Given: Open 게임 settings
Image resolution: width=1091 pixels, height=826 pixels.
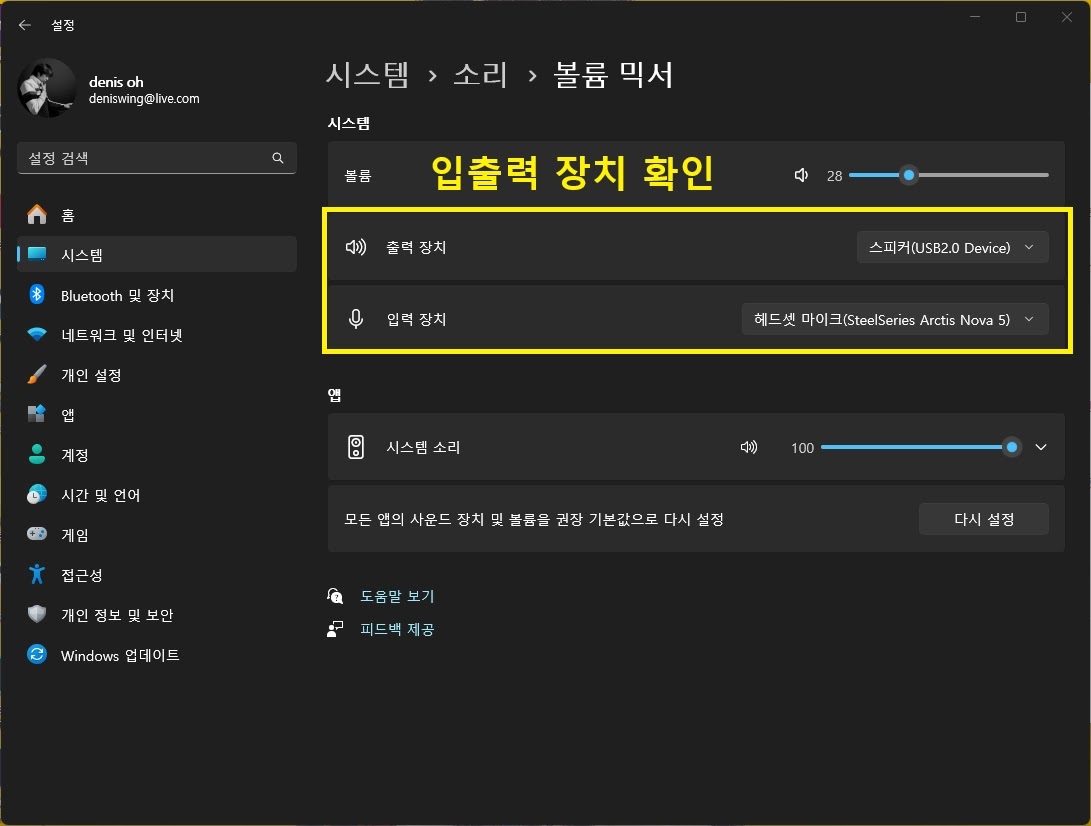Looking at the screenshot, I should coord(157,534).
